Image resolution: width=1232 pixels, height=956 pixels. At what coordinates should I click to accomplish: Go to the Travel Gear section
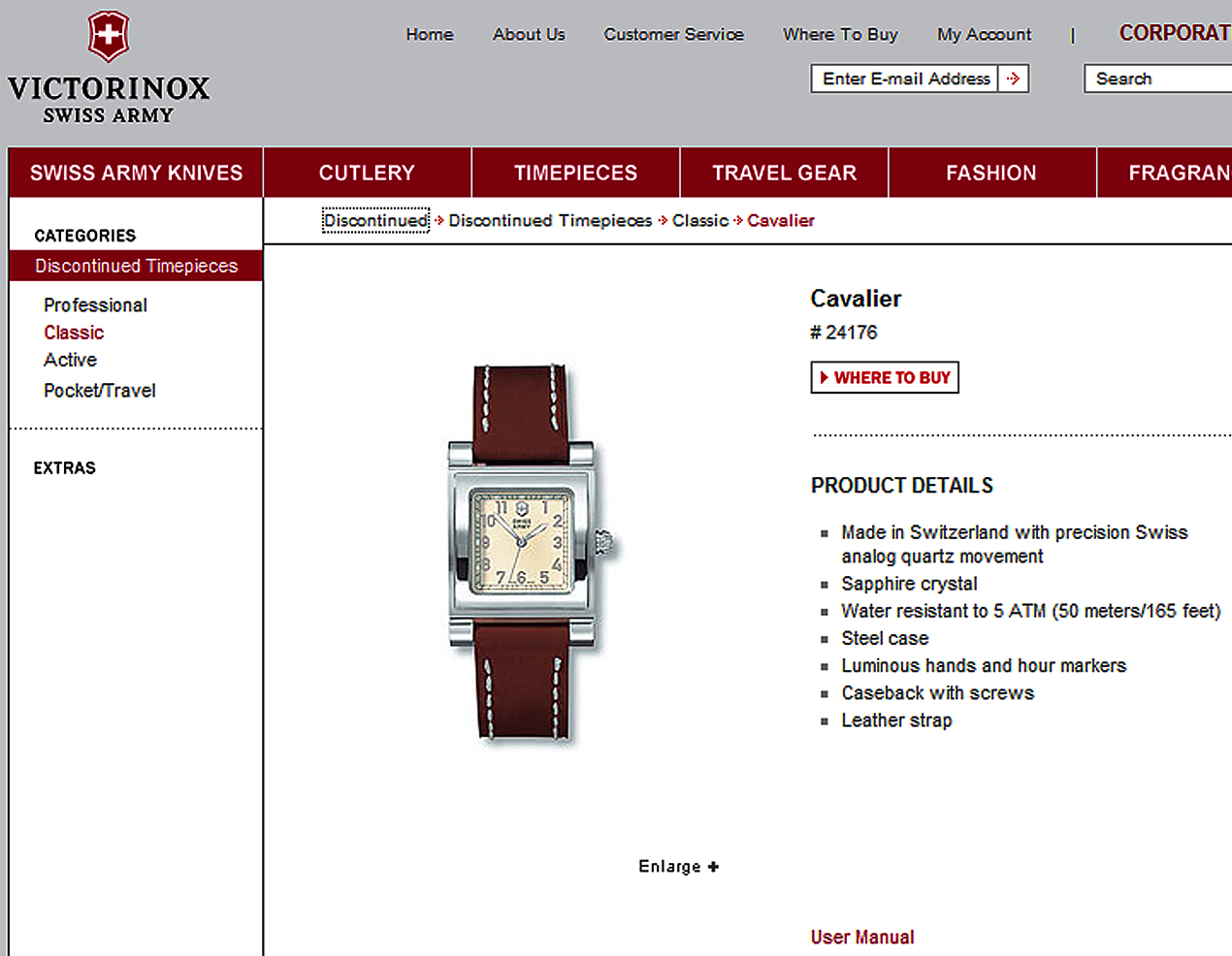784,173
